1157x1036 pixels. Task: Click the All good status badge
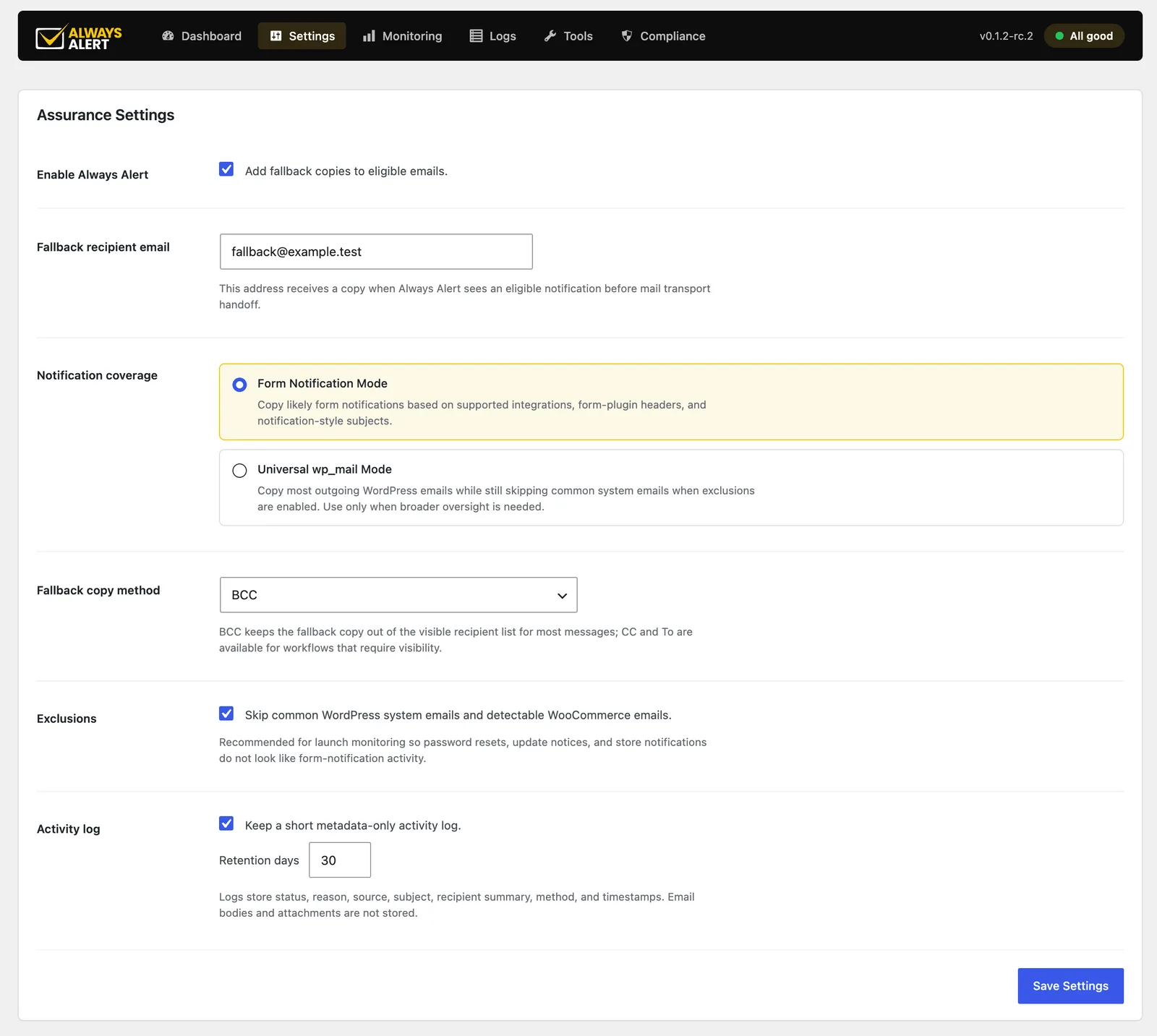coord(1084,35)
